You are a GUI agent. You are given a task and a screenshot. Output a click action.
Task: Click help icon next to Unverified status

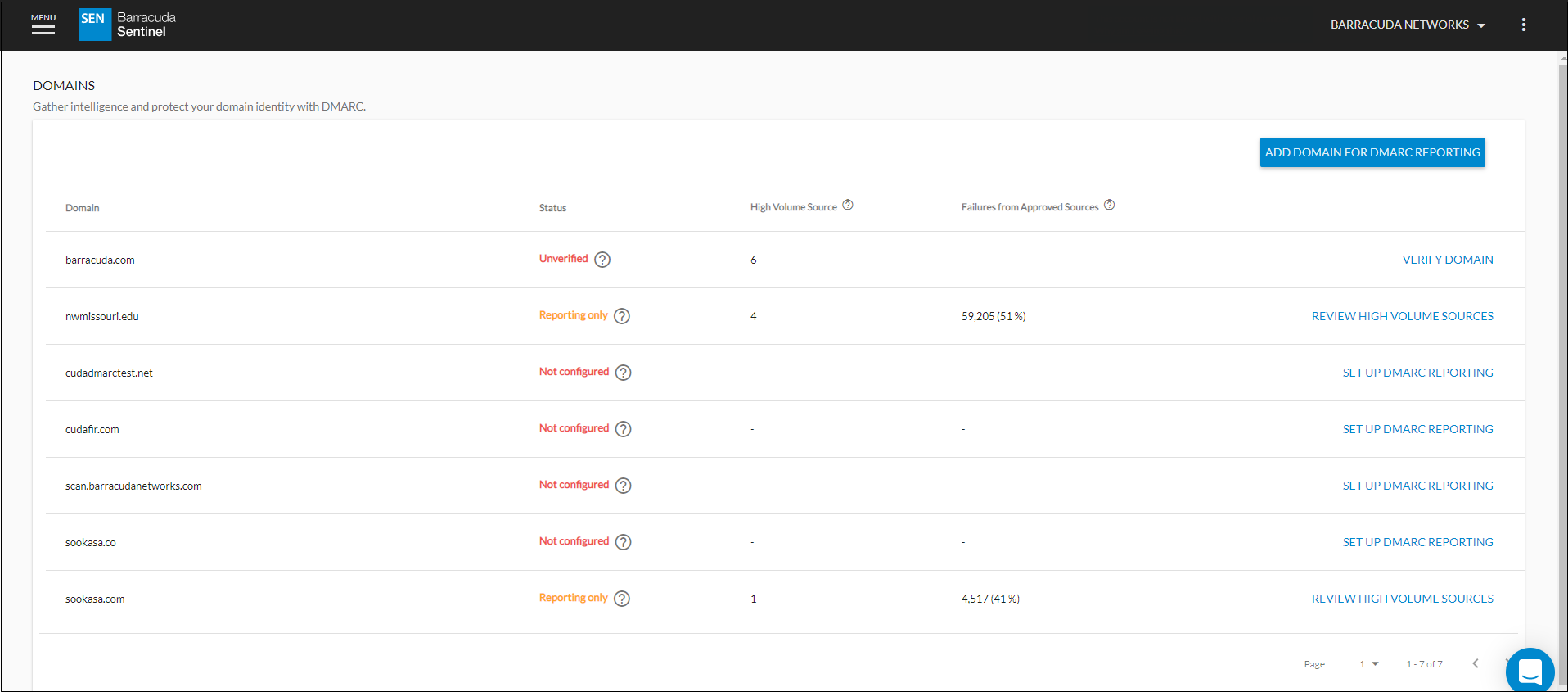[602, 260]
